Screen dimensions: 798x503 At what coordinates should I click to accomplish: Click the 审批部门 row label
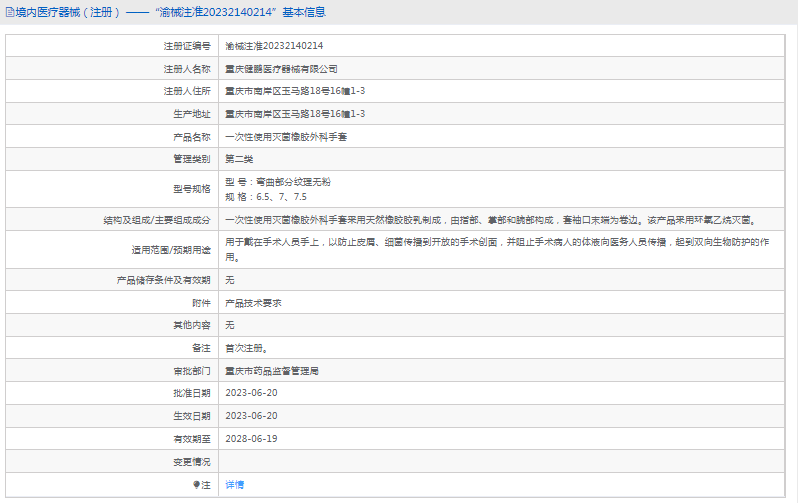point(191,371)
